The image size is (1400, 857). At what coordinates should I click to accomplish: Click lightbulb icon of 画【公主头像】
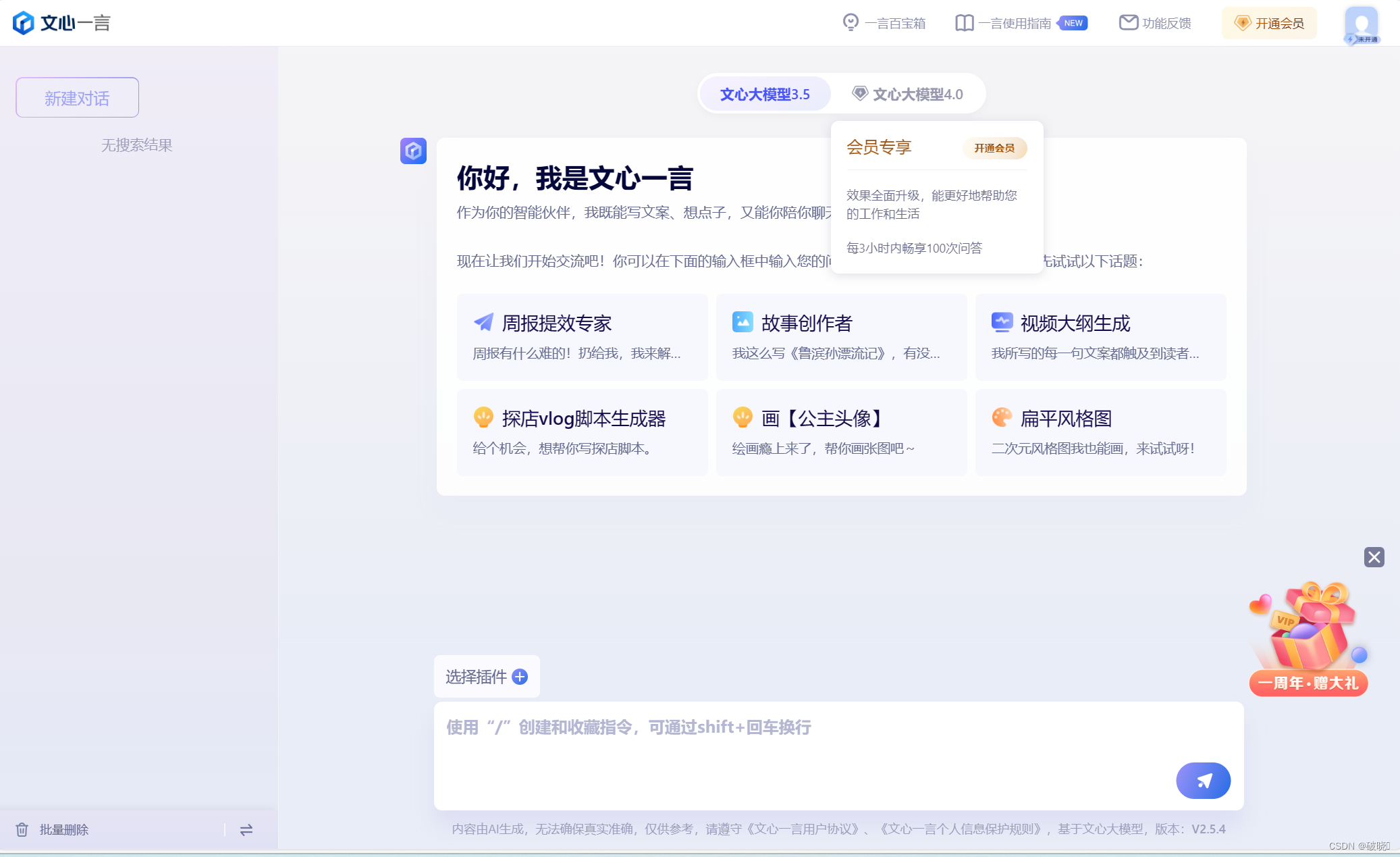743,417
